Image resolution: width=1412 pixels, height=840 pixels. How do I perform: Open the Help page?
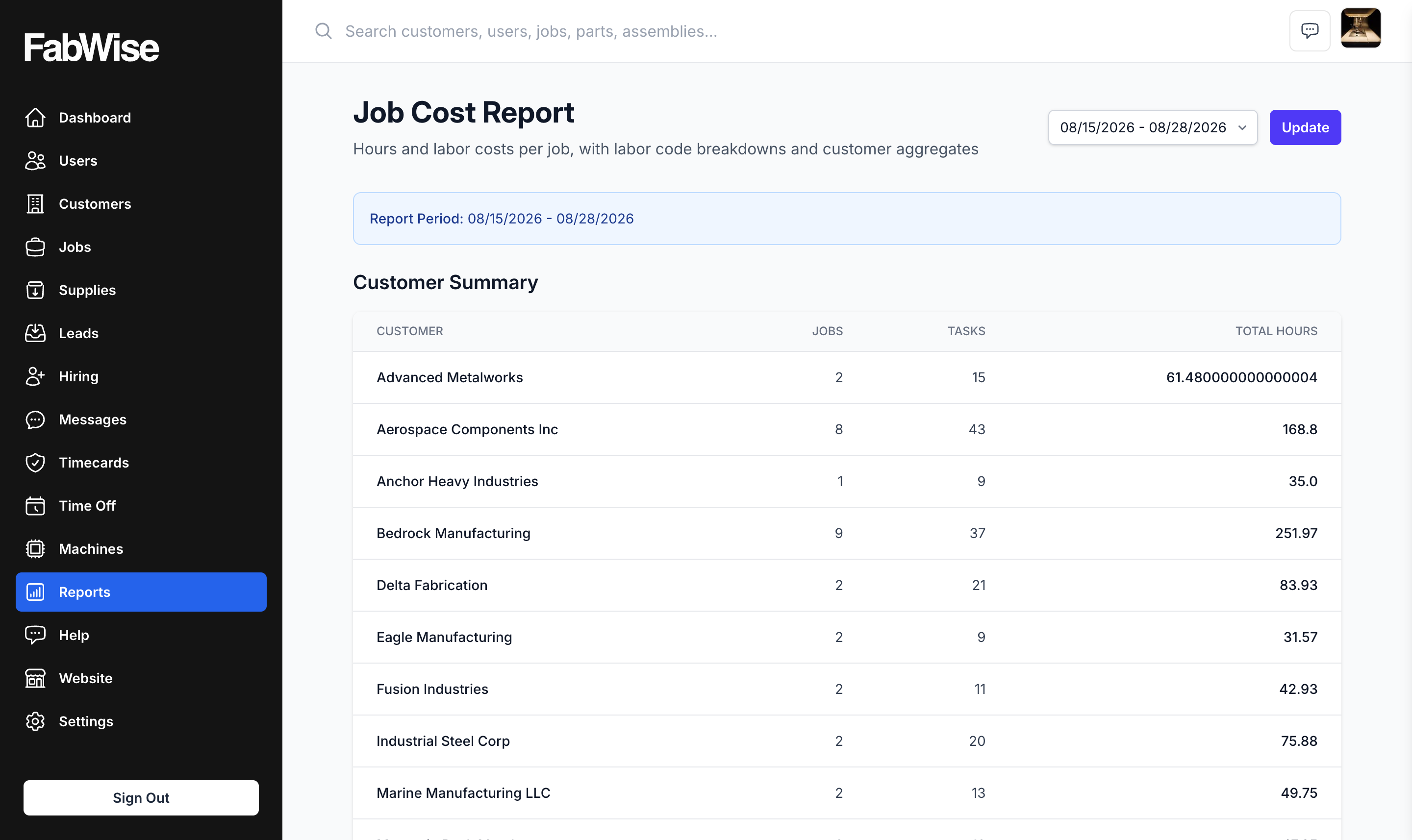141,635
